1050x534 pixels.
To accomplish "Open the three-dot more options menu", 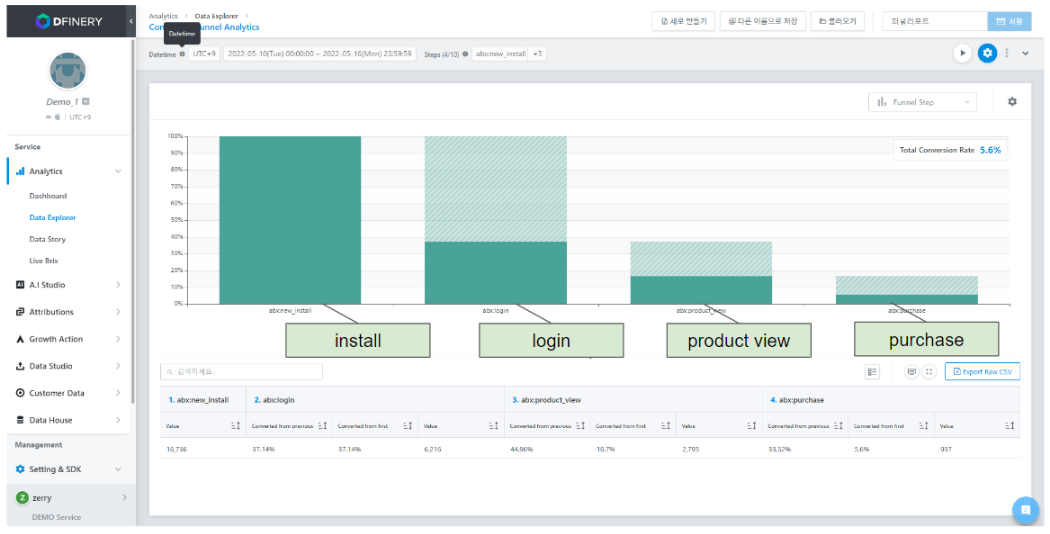I will (1006, 53).
